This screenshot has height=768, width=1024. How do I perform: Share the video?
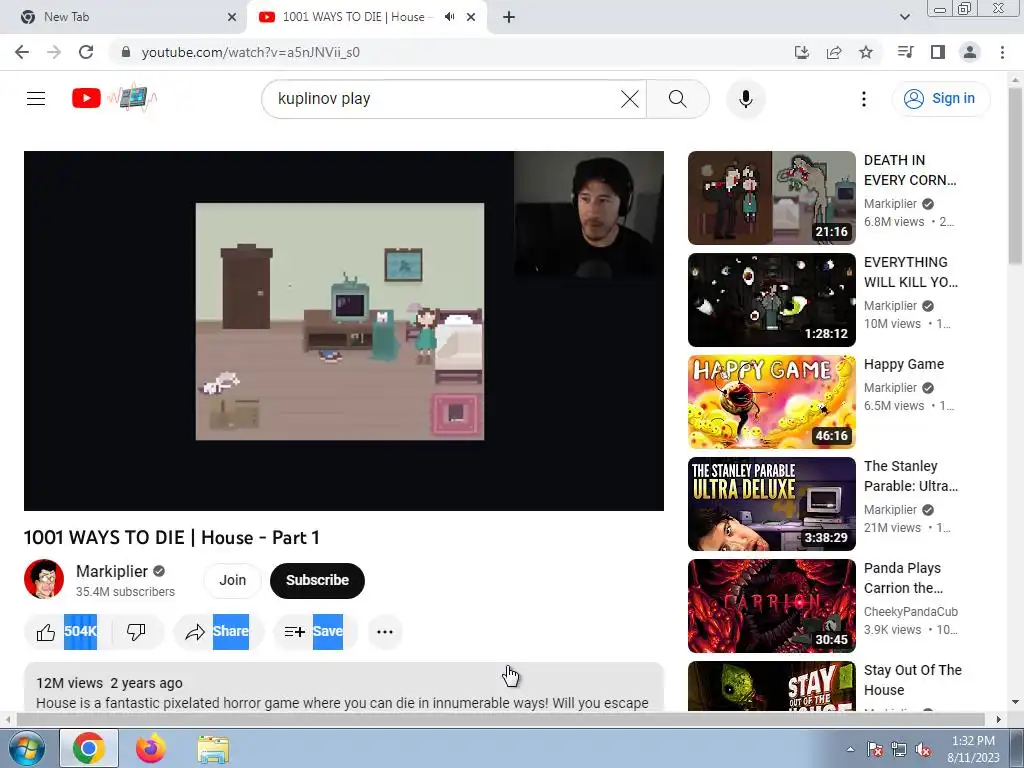(217, 632)
